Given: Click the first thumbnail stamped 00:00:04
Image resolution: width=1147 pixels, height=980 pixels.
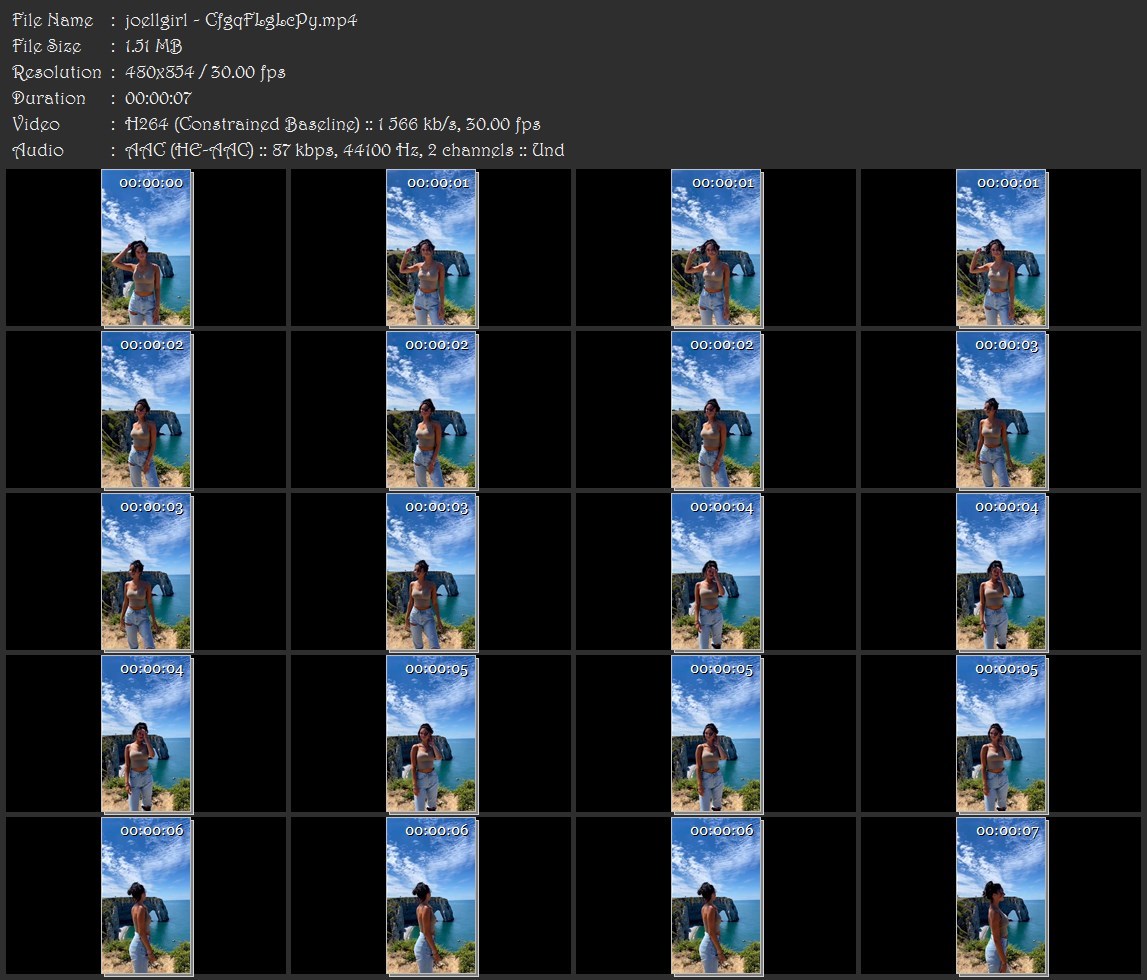Looking at the screenshot, I should [716, 572].
